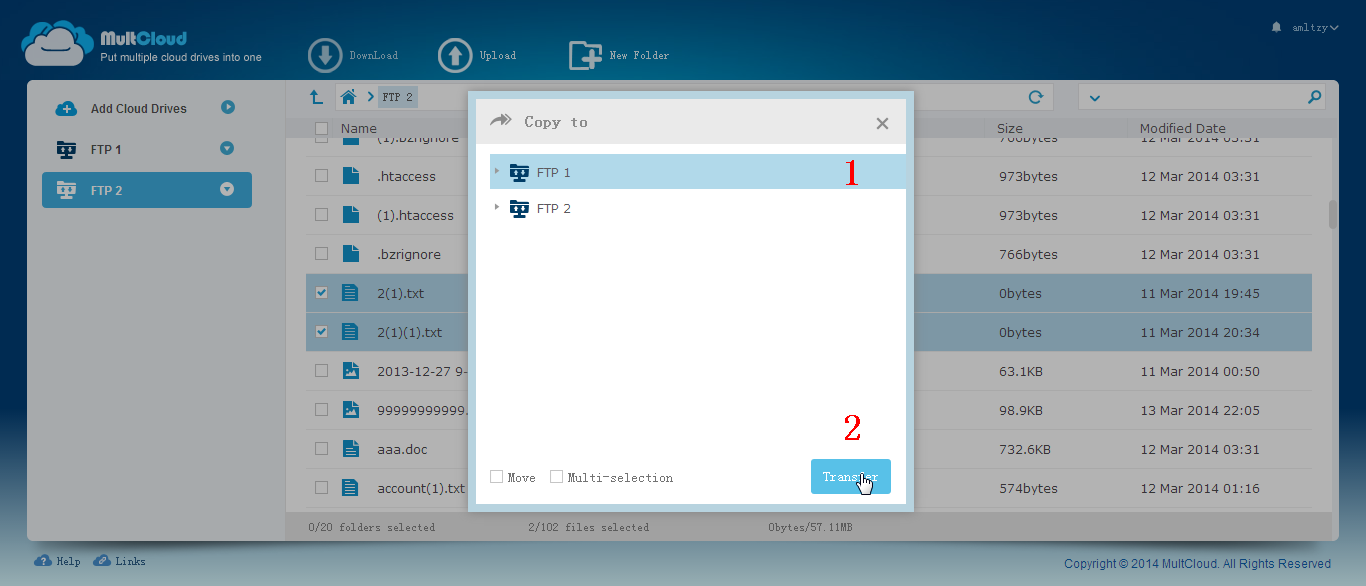Open the Links link
Image resolution: width=1366 pixels, height=586 pixels.
pos(119,561)
